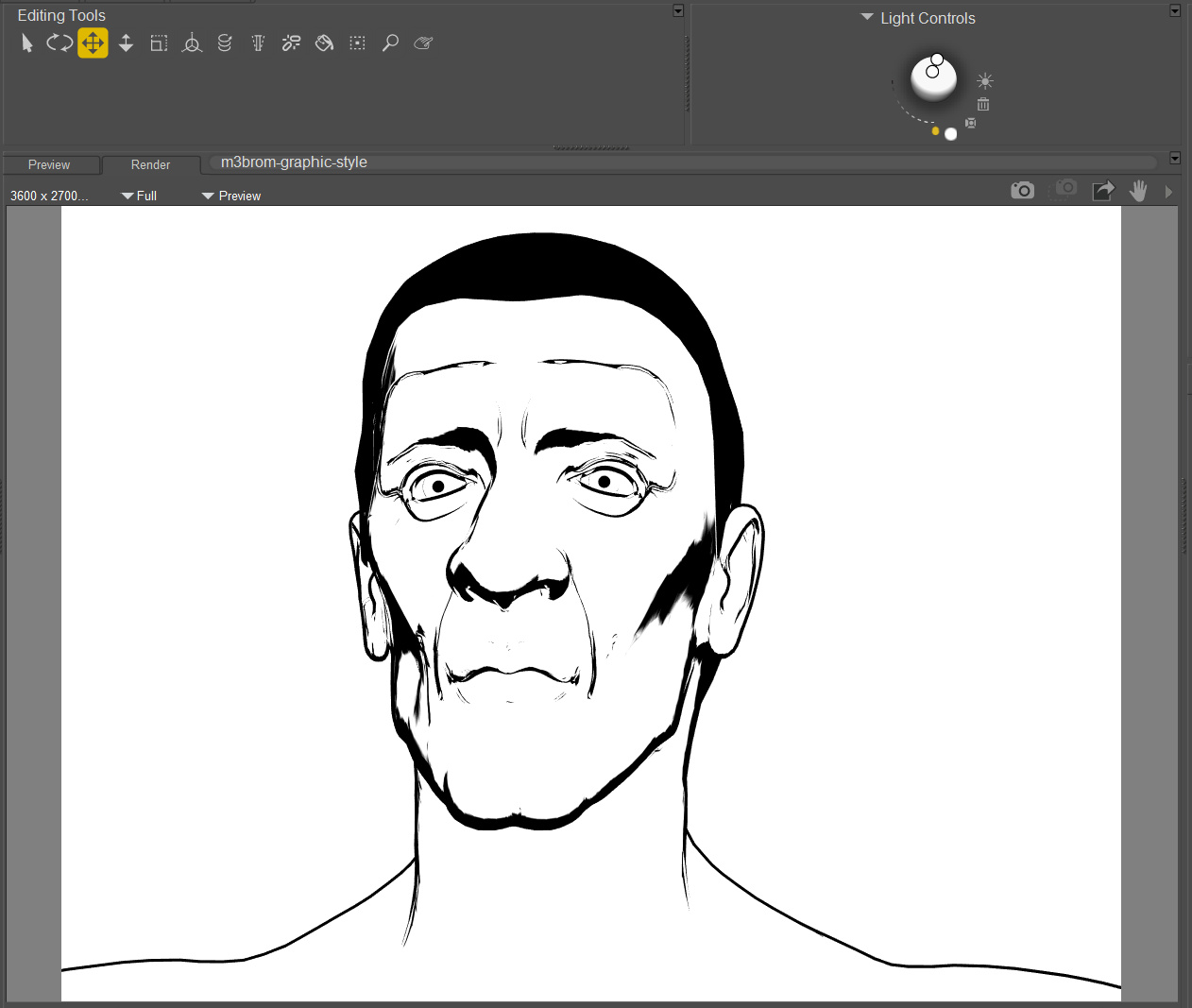Viewport: 1192px width, 1008px height.
Task: Click the export render arrow icon
Action: click(x=1103, y=191)
